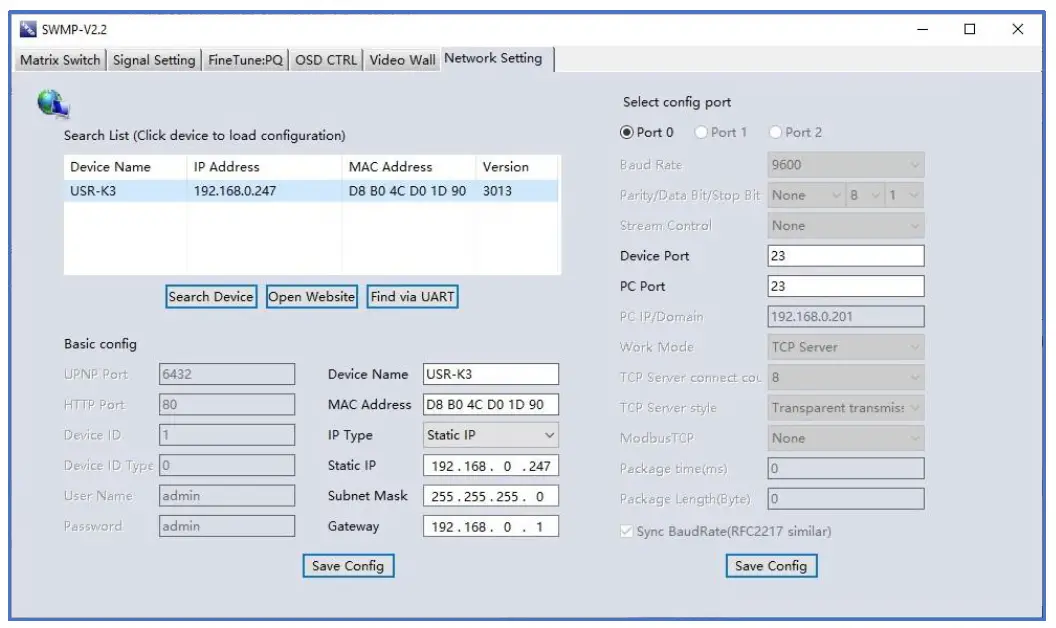Click the Gateway address field
Screen dimensions: 1056x628
point(490,526)
